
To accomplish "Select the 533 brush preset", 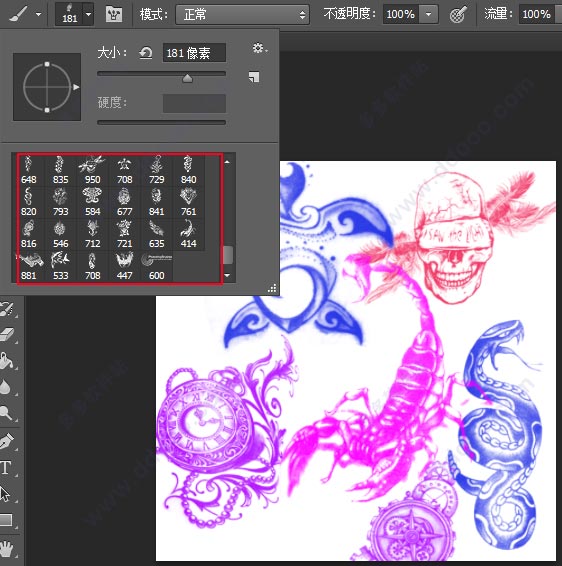I will 60,266.
